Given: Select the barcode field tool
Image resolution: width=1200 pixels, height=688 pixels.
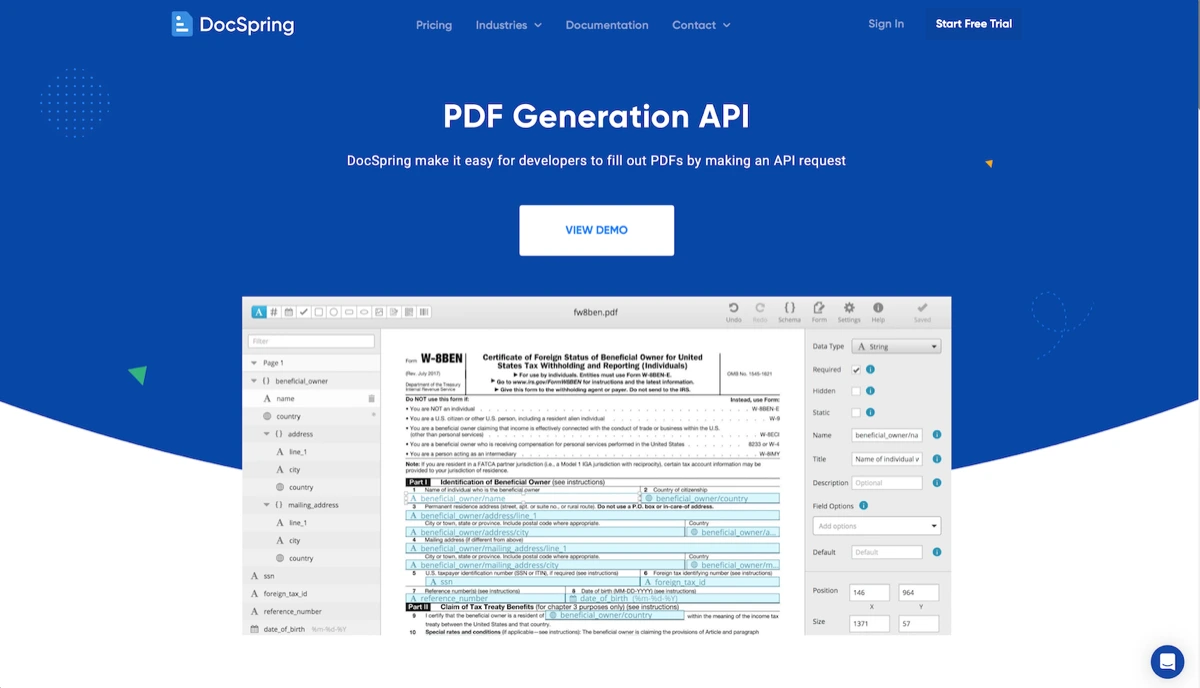Looking at the screenshot, I should click(424, 312).
